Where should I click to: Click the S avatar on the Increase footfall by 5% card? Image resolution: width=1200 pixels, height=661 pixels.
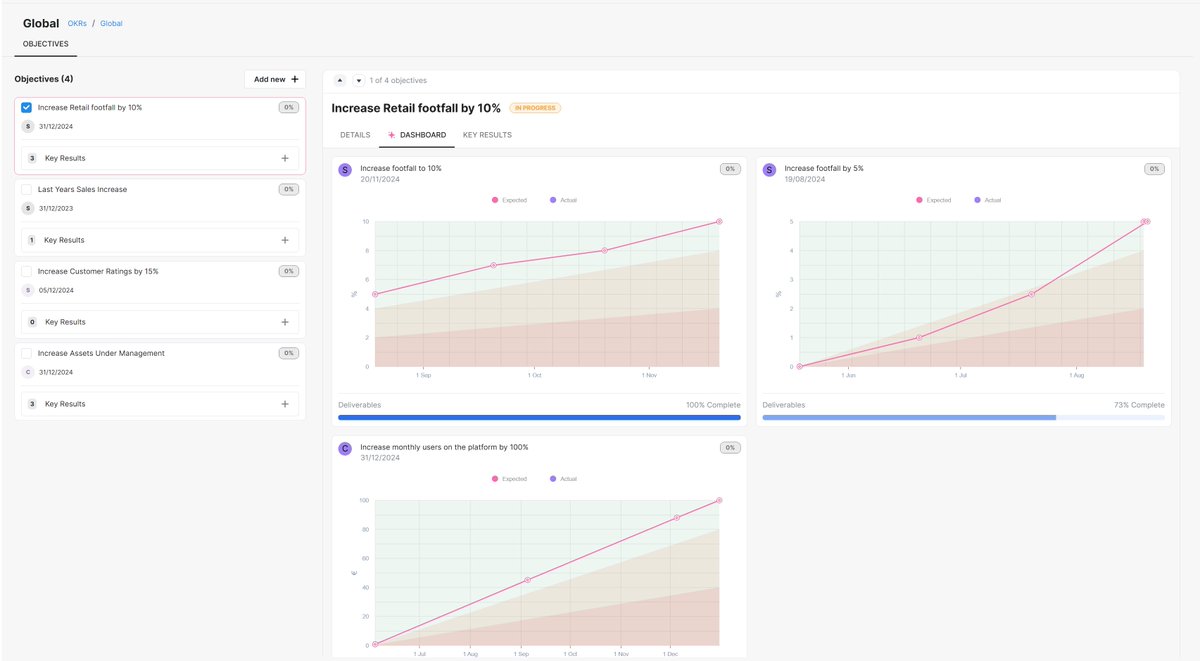(x=769, y=171)
